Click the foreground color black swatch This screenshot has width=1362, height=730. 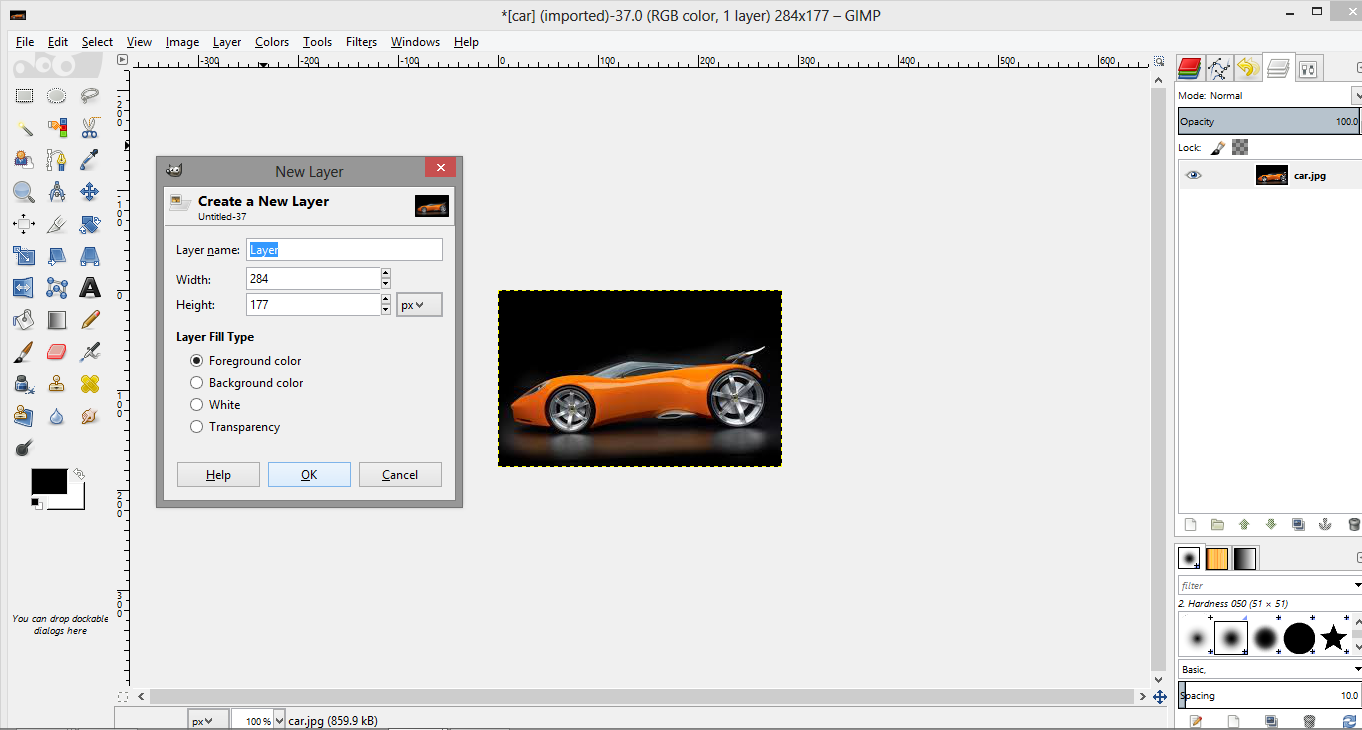48,482
